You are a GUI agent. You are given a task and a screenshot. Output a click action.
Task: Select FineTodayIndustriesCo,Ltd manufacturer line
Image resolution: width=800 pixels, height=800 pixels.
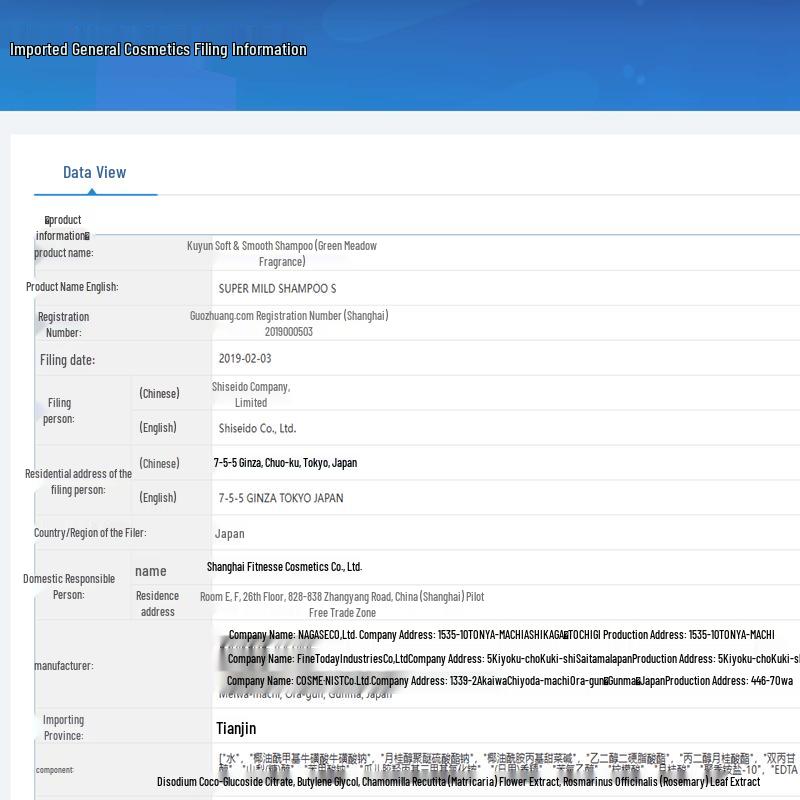click(x=514, y=659)
